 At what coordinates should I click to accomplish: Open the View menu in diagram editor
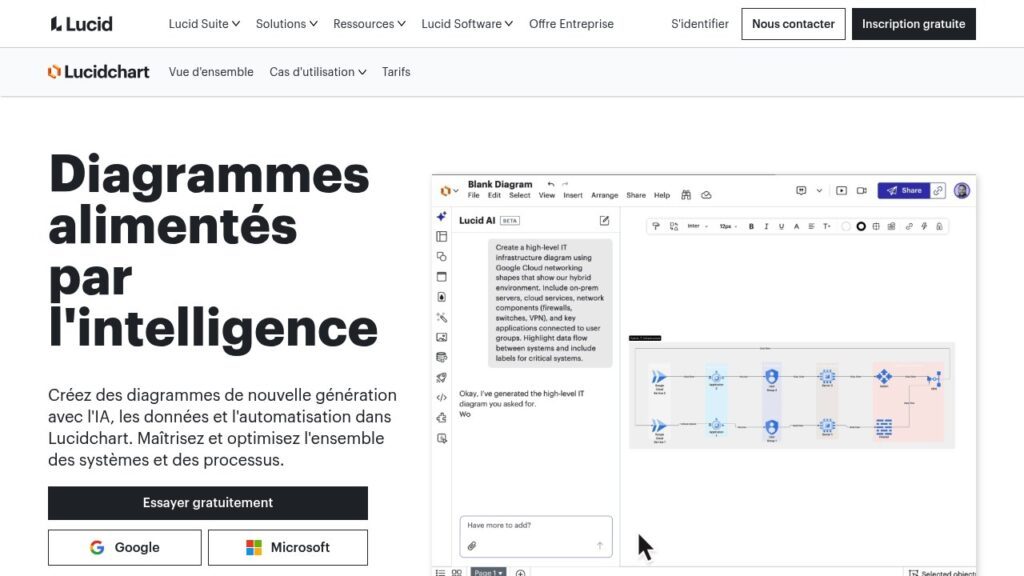tap(547, 195)
